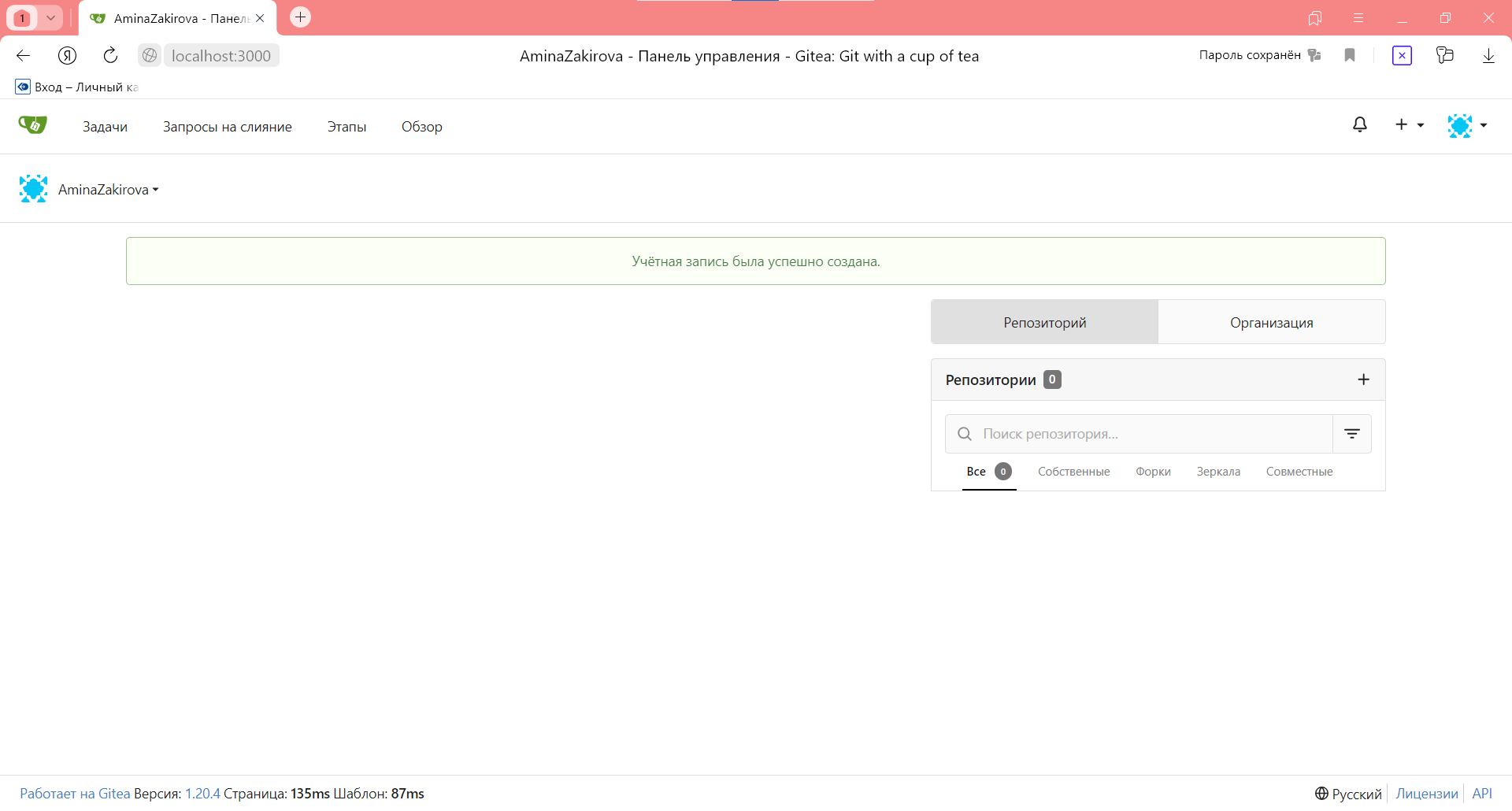Click the Лицензии footer link

[1426, 794]
